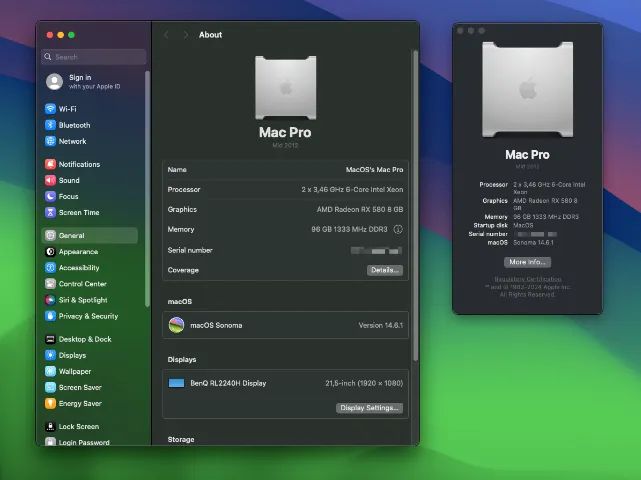Viewport: 641px width, 480px height.
Task: Go back with the left chevron
Action: point(166,35)
